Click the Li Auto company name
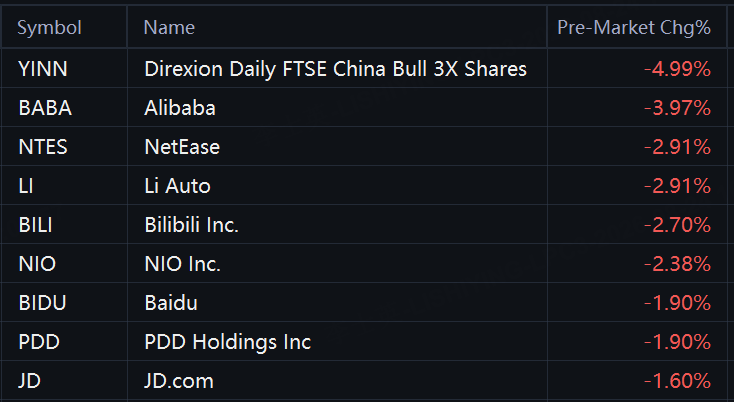 pos(177,186)
